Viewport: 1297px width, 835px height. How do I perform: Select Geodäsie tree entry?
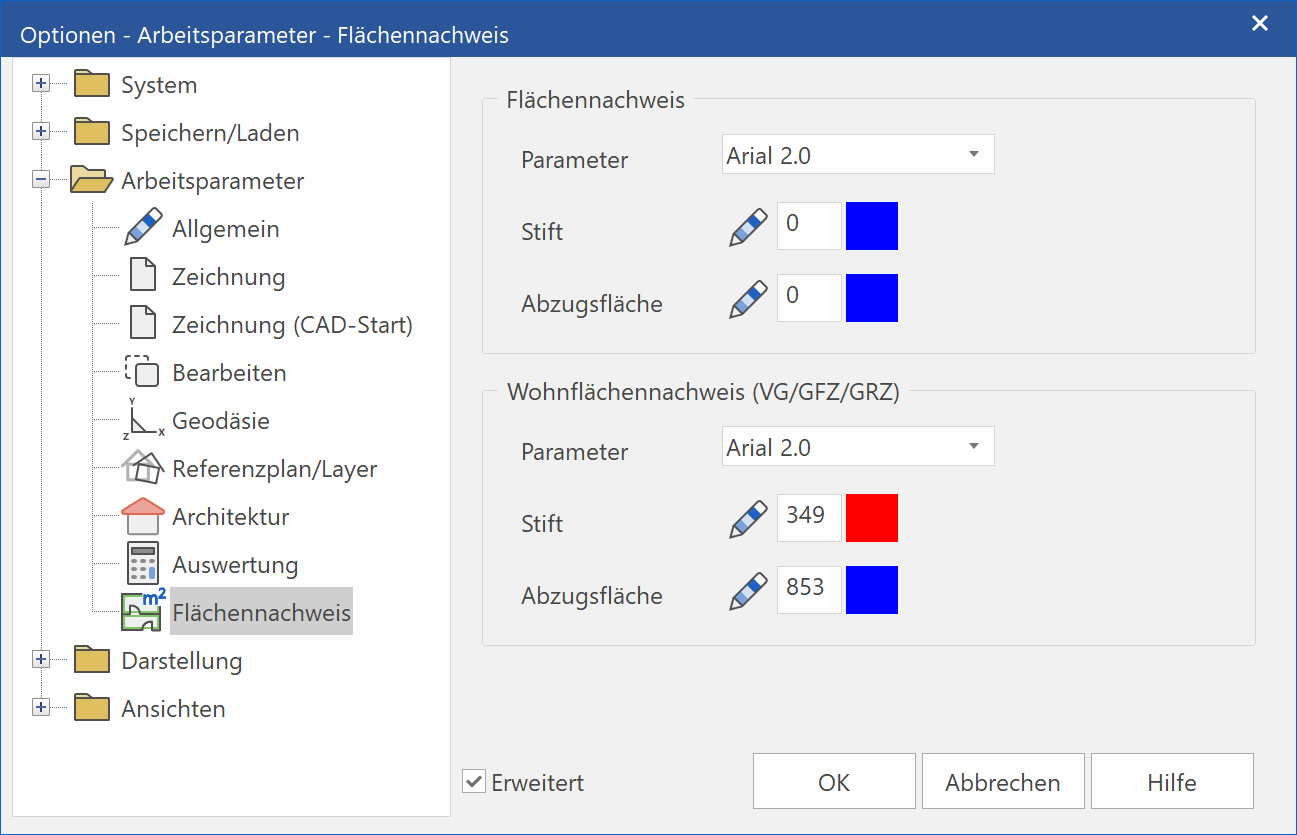[221, 421]
